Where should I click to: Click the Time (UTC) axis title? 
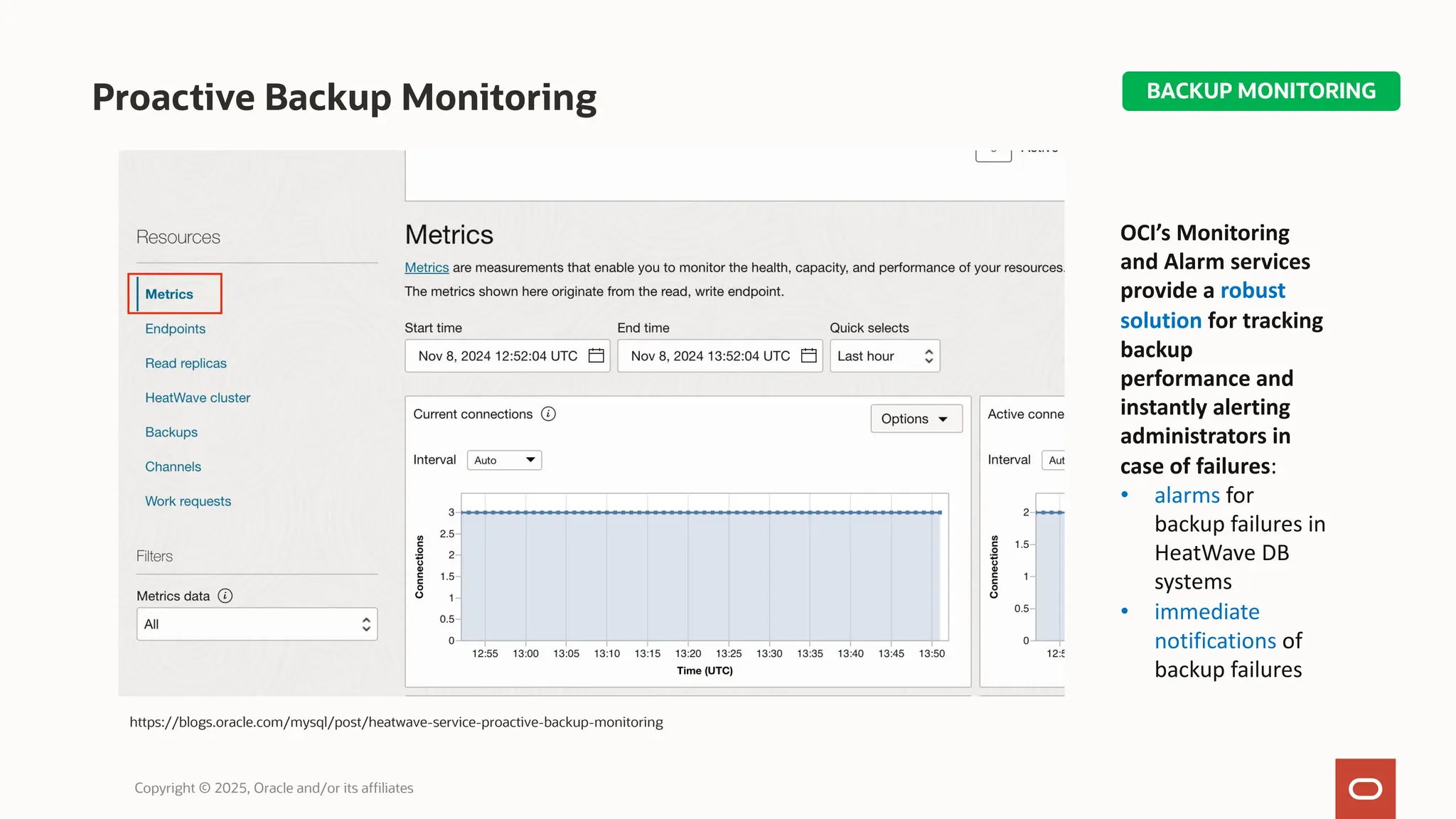[705, 670]
